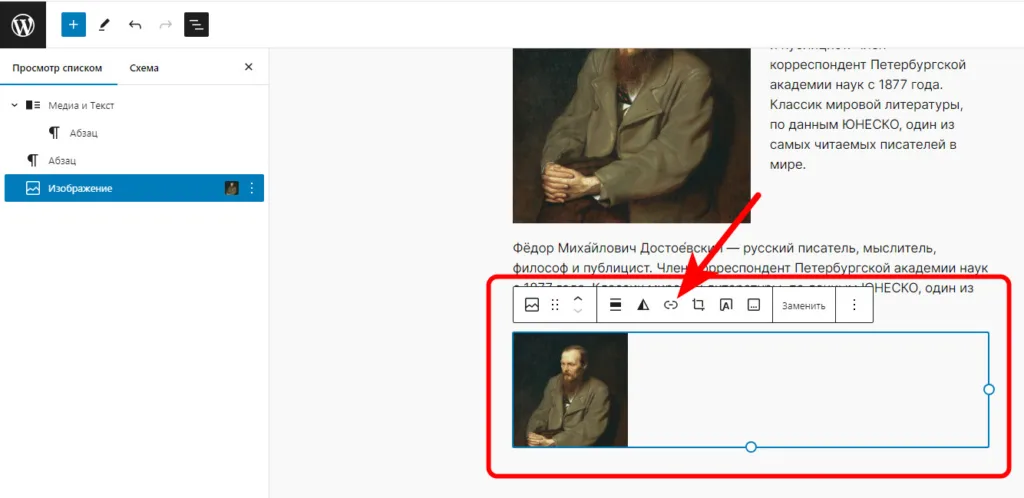This screenshot has height=498, width=1024.
Task: Select the Просмотр списком tab
Action: (57, 68)
